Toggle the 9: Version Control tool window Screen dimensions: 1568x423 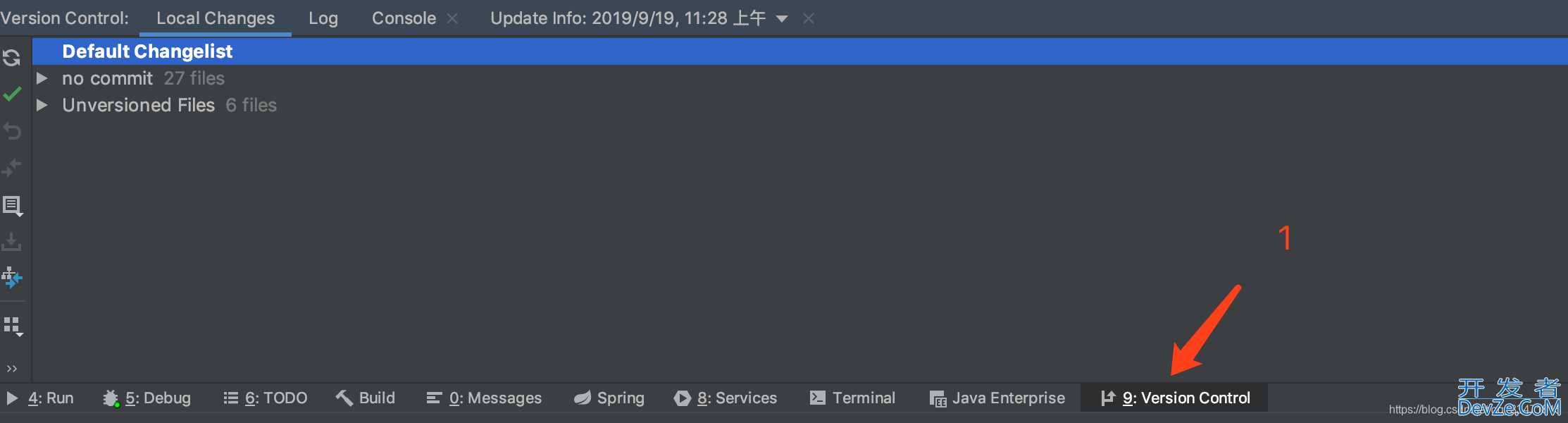click(x=1176, y=398)
